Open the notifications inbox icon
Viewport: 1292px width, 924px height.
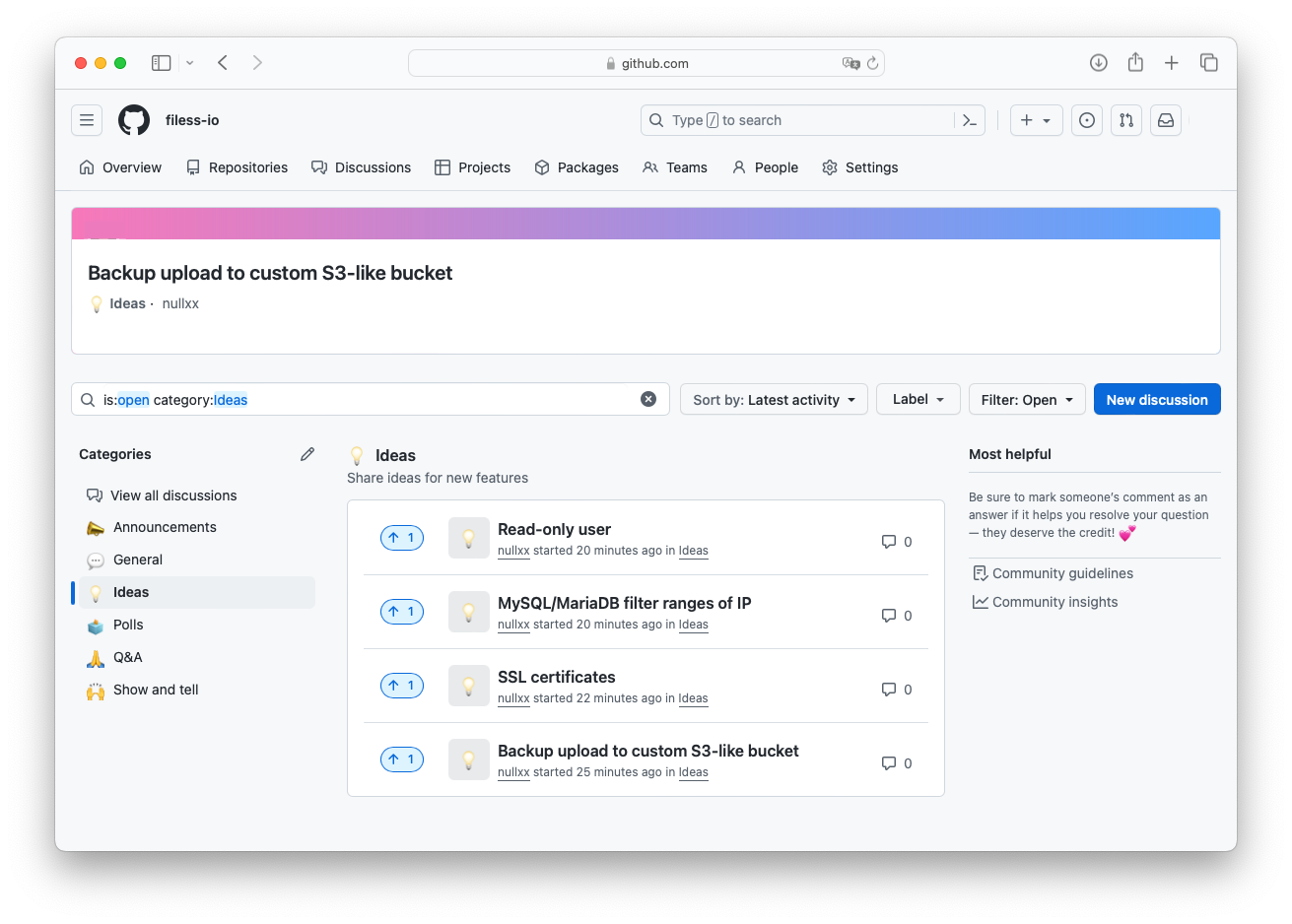point(1165,120)
